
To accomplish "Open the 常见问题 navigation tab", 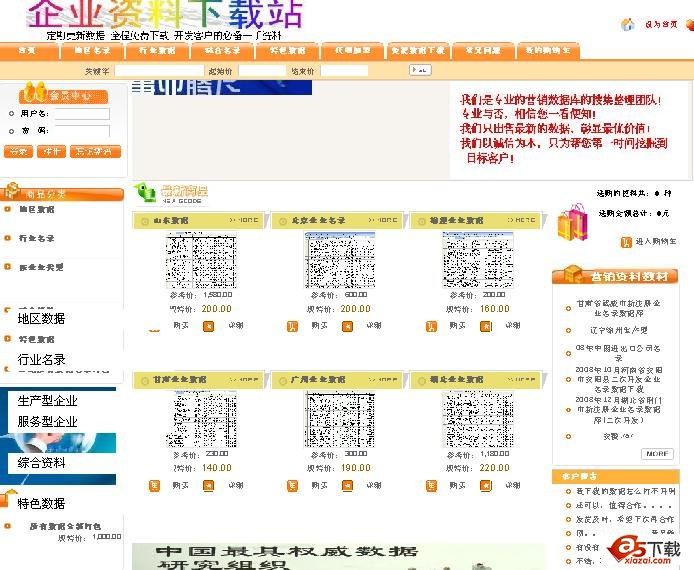I will (x=483, y=50).
